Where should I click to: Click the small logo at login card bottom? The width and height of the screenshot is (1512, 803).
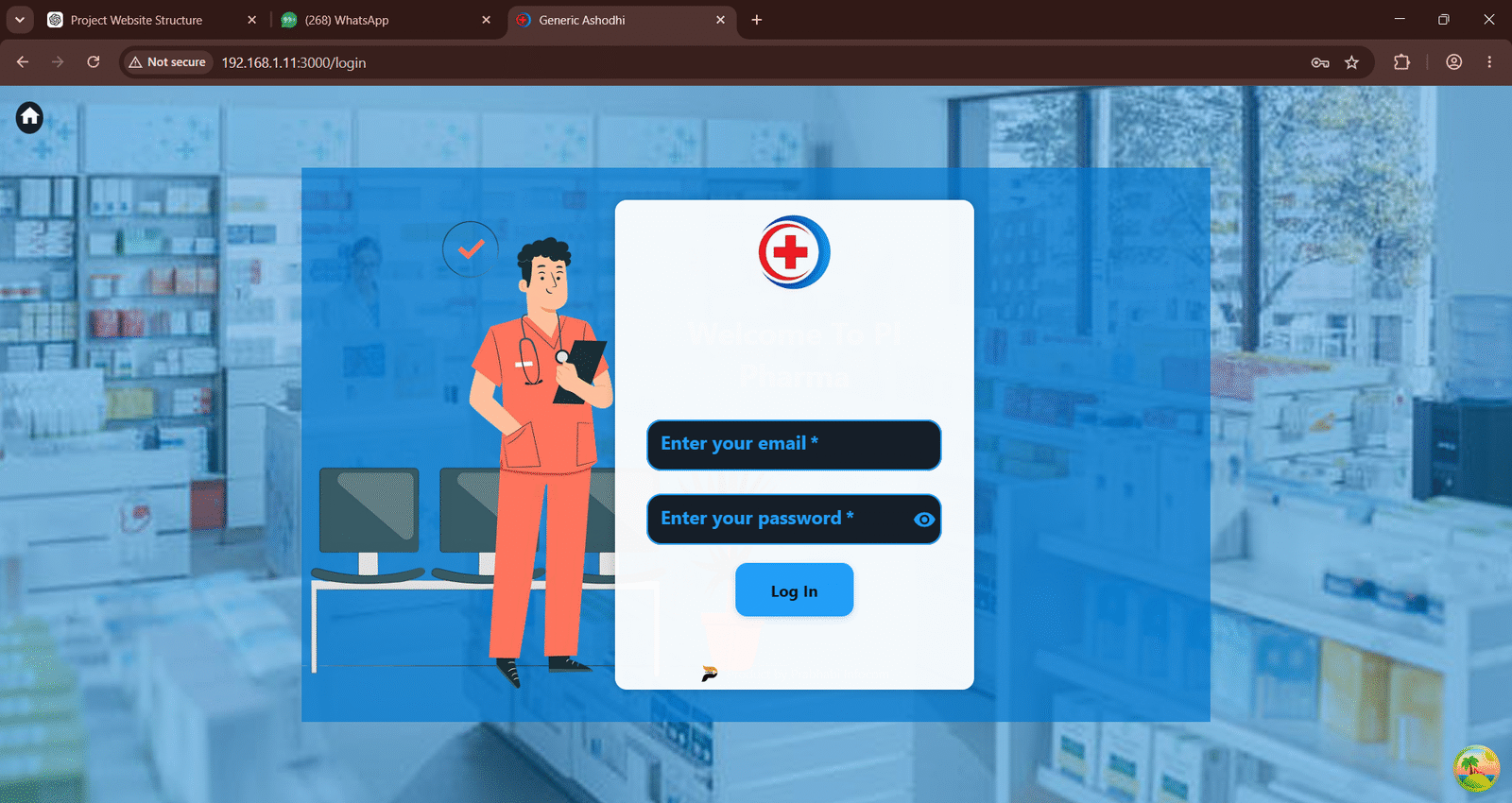[710, 674]
